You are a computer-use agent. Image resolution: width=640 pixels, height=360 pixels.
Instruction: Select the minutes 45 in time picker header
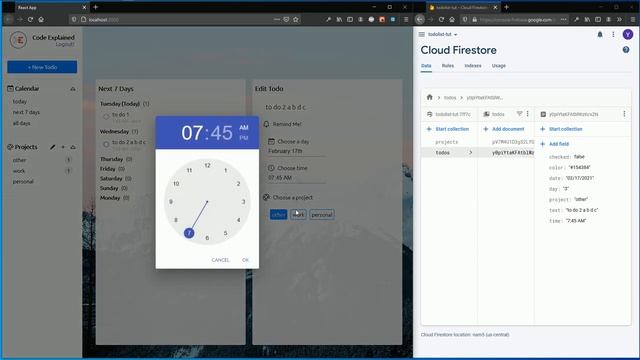click(x=221, y=133)
